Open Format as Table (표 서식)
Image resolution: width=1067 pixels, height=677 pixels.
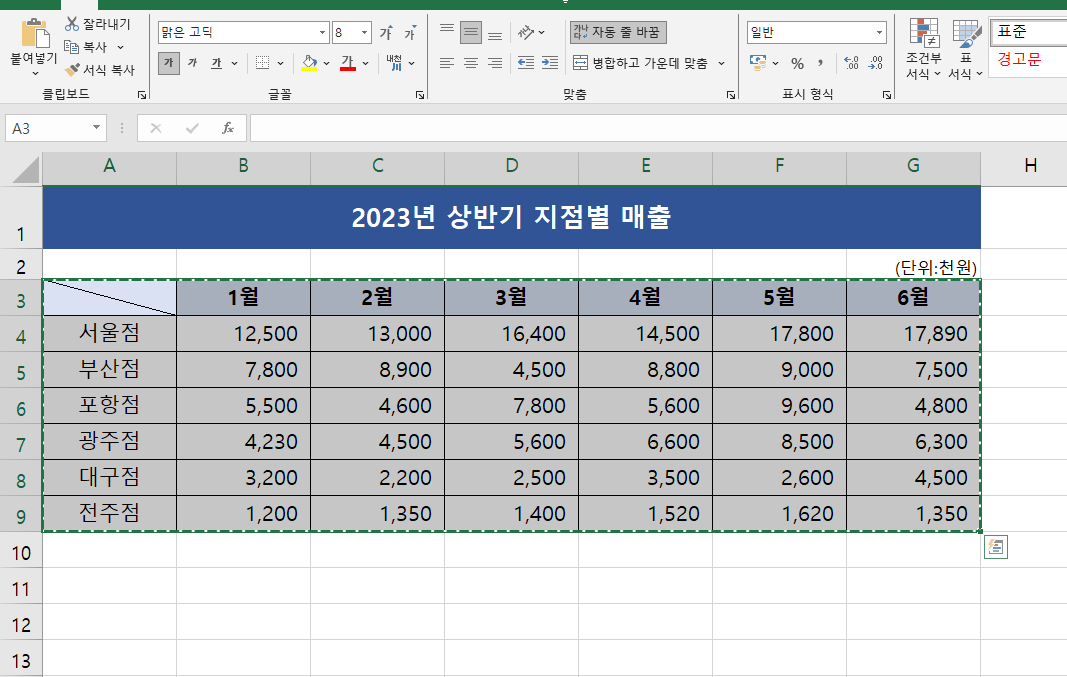point(966,49)
